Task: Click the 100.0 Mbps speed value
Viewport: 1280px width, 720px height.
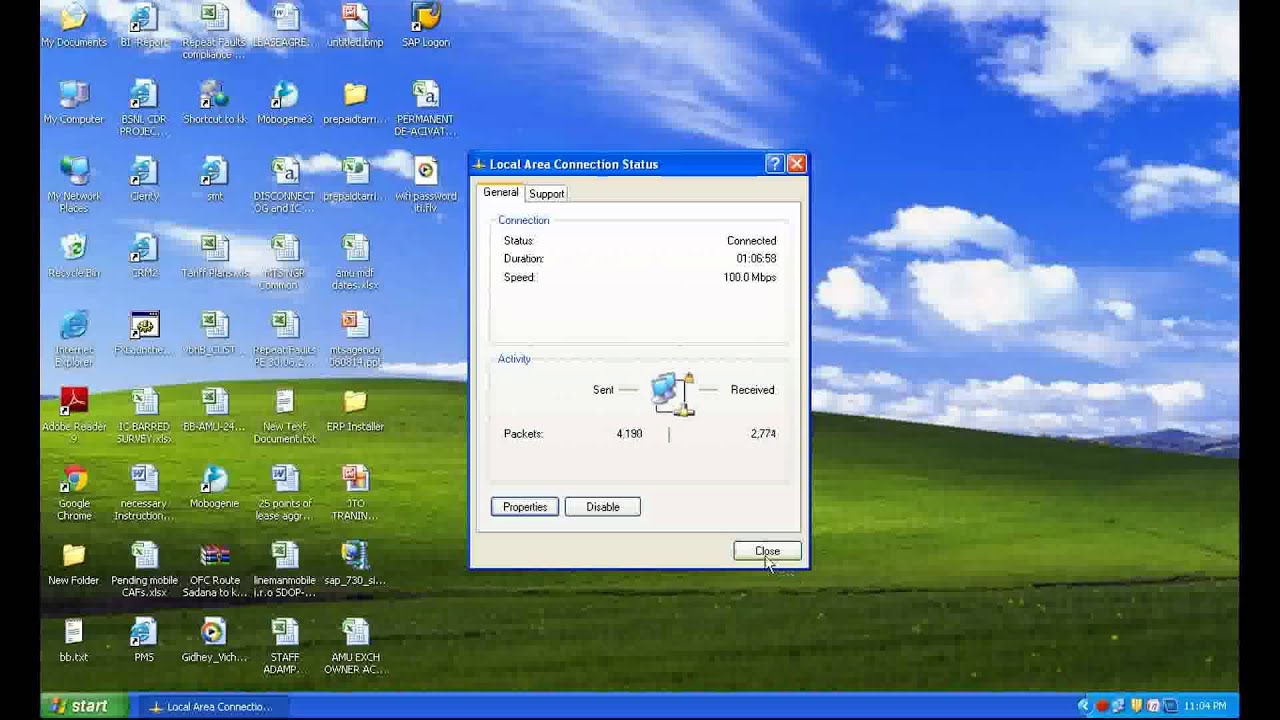Action: (750, 277)
